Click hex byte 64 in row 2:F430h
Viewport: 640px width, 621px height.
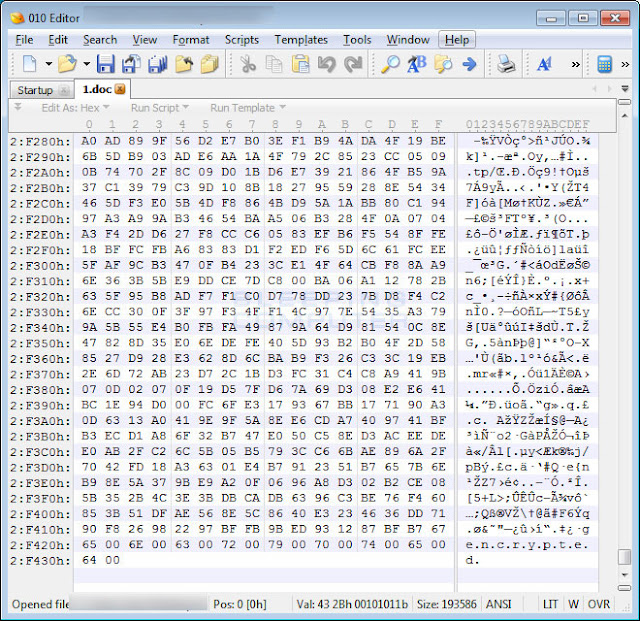pyautogui.click(x=89, y=560)
